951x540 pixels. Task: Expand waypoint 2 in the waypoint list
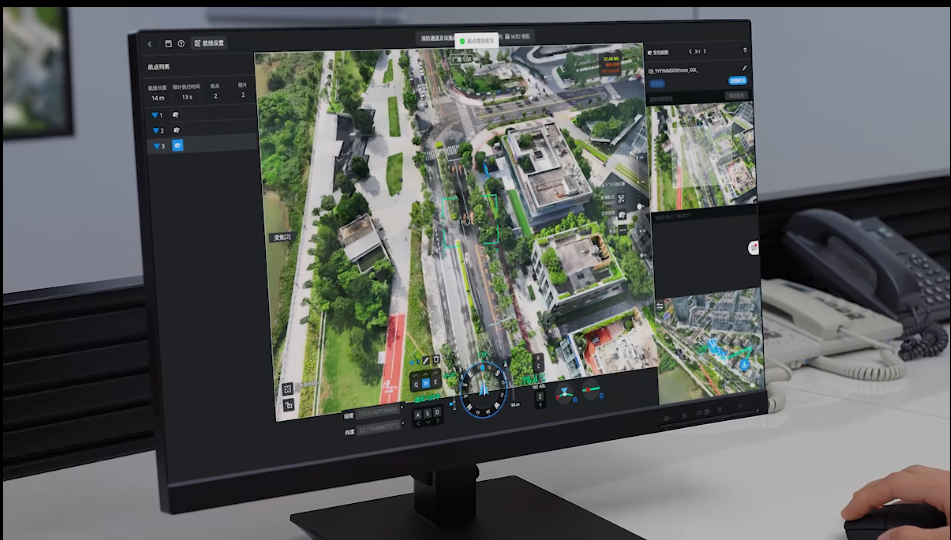[158, 131]
